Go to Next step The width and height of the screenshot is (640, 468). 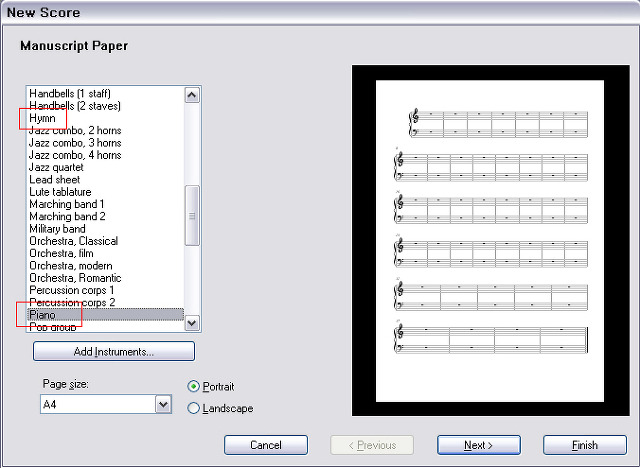click(479, 445)
